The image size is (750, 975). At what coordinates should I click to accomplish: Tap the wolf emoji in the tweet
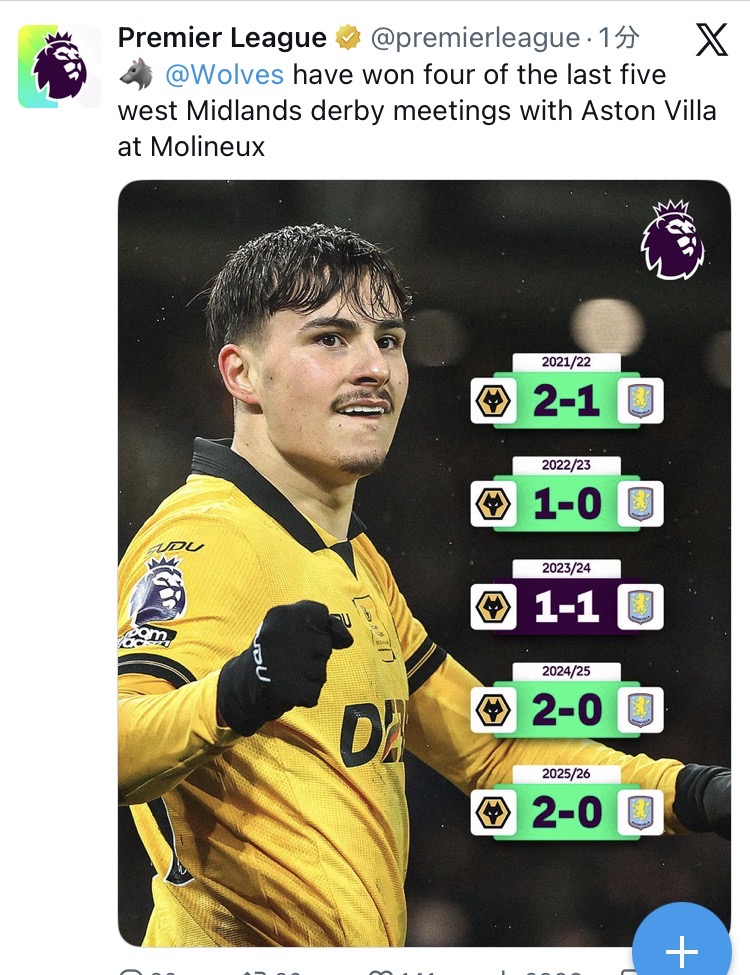(x=136, y=74)
